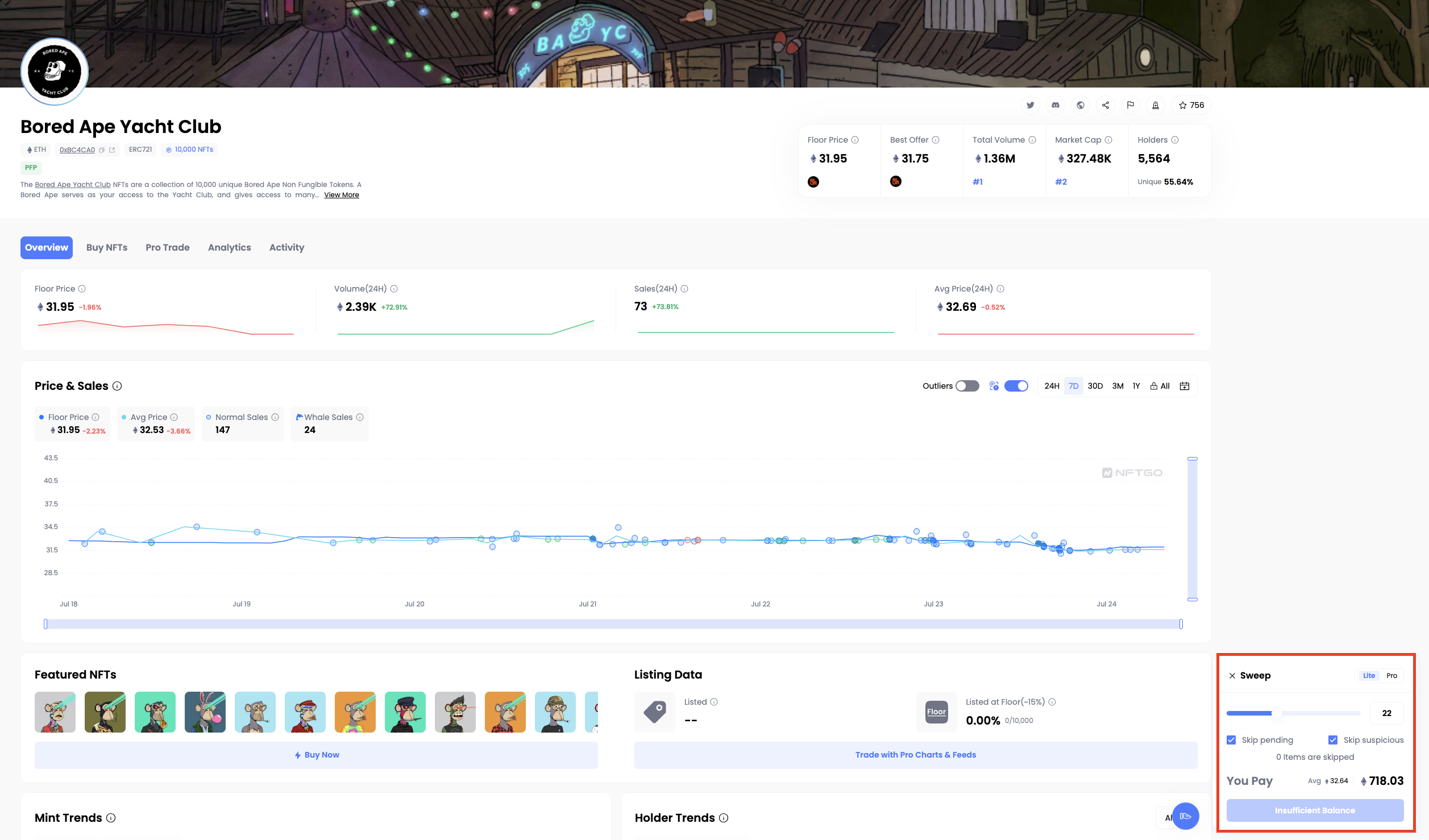The image size is (1429, 840).
Task: Expand description with View More
Action: pos(341,195)
